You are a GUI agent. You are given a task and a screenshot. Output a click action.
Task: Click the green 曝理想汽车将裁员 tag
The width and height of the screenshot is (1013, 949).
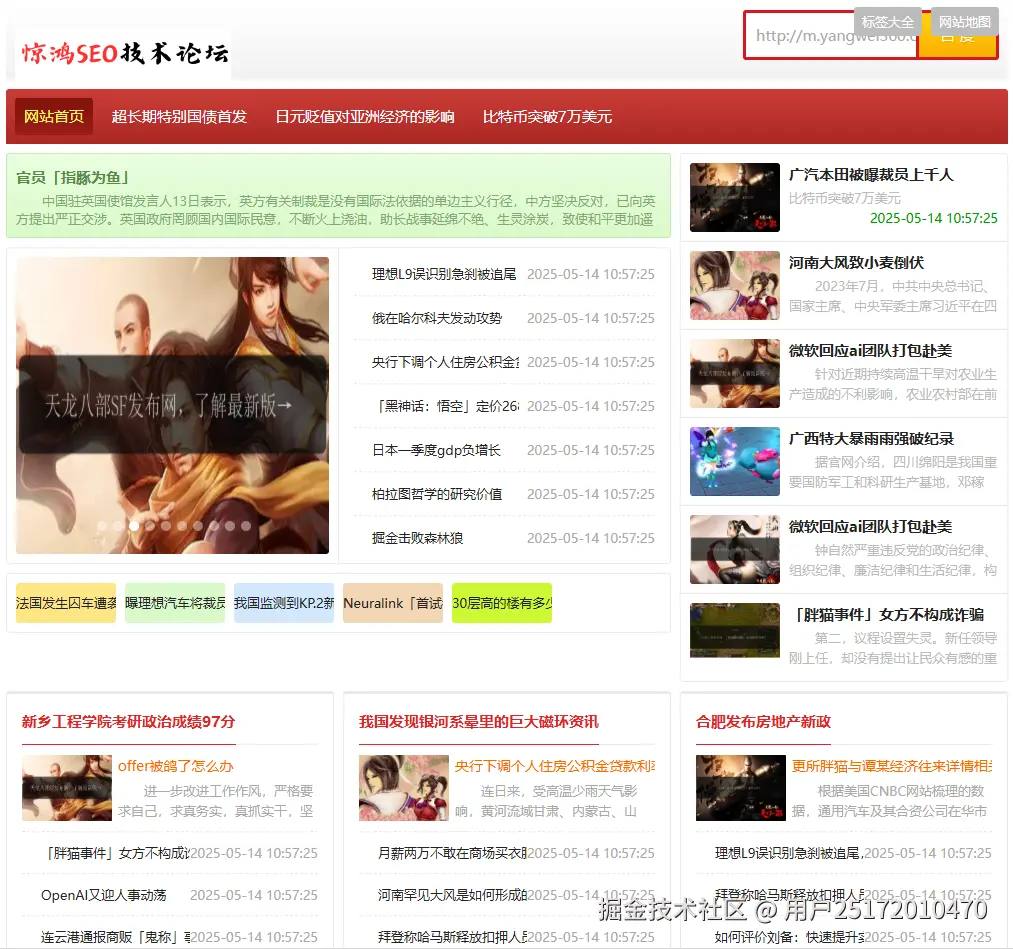[x=175, y=603]
